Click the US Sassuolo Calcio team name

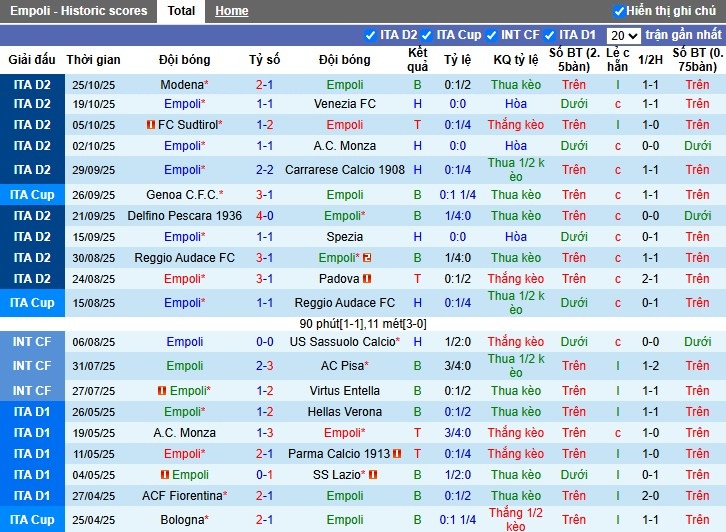[x=343, y=342]
